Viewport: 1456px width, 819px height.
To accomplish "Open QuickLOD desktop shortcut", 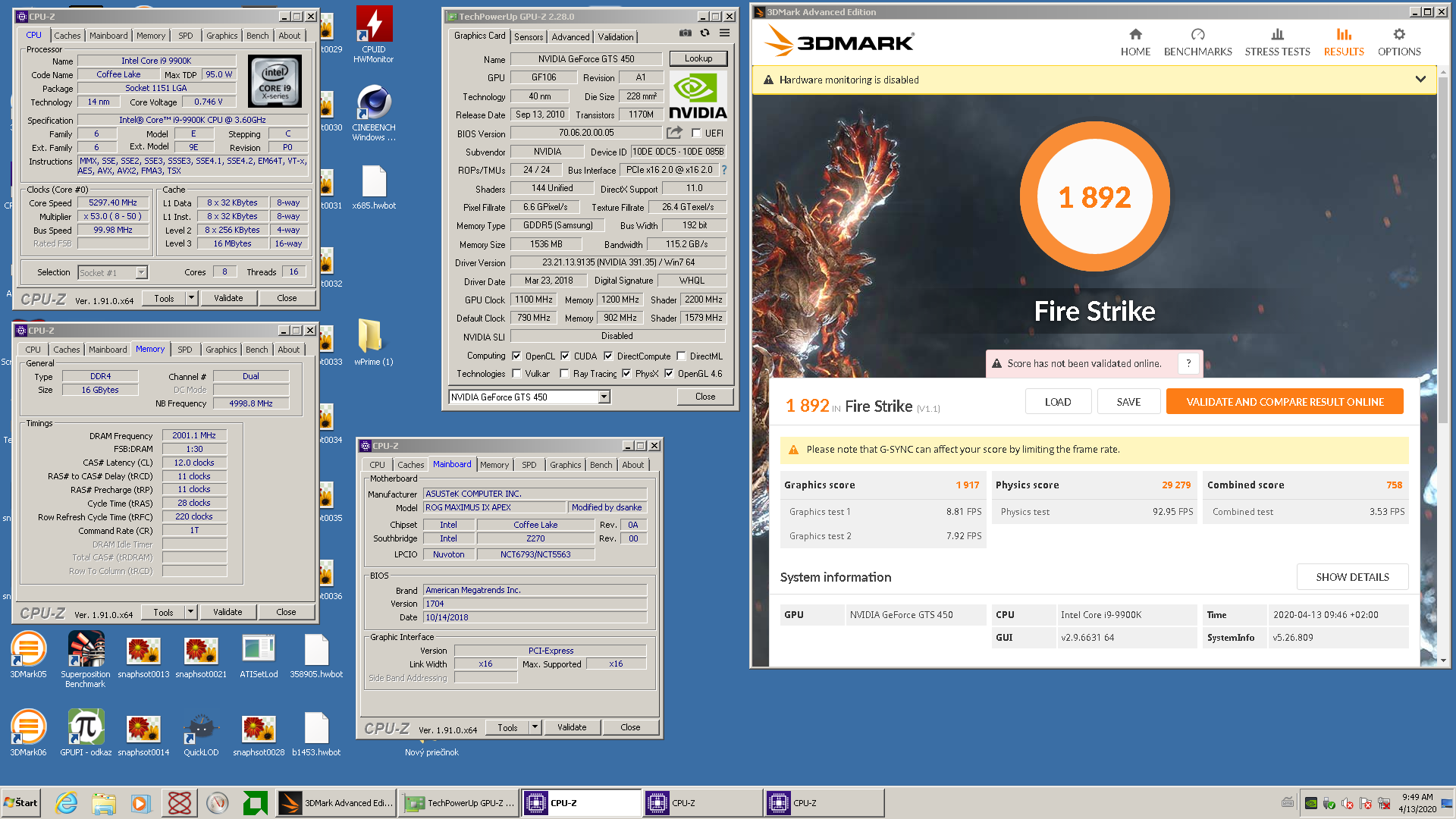I will 201,735.
